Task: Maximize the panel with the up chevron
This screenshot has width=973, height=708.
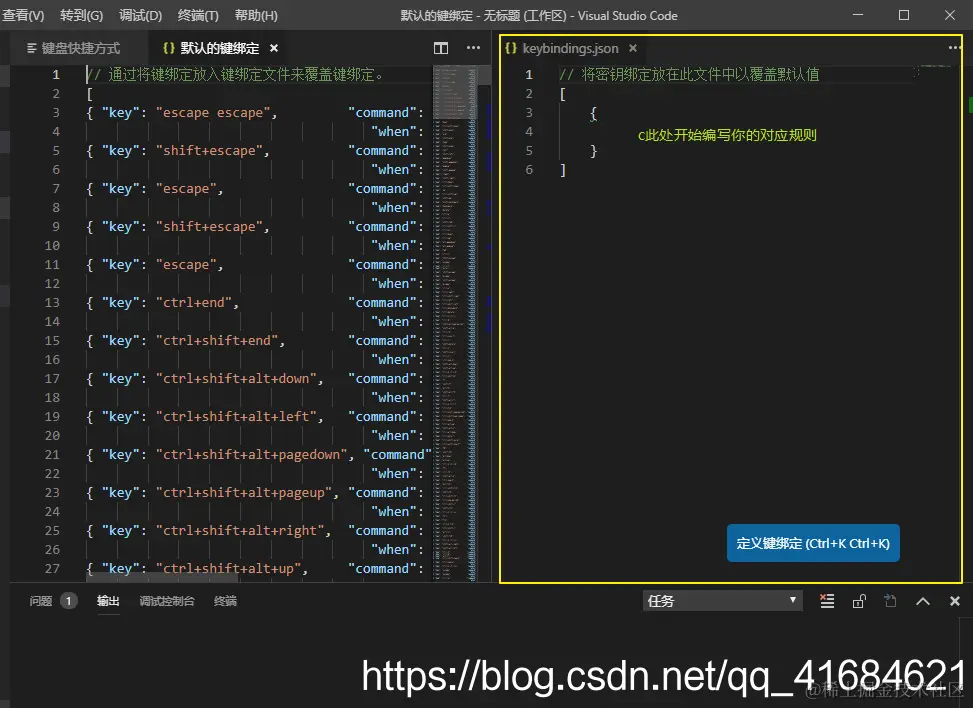Action: 923,601
